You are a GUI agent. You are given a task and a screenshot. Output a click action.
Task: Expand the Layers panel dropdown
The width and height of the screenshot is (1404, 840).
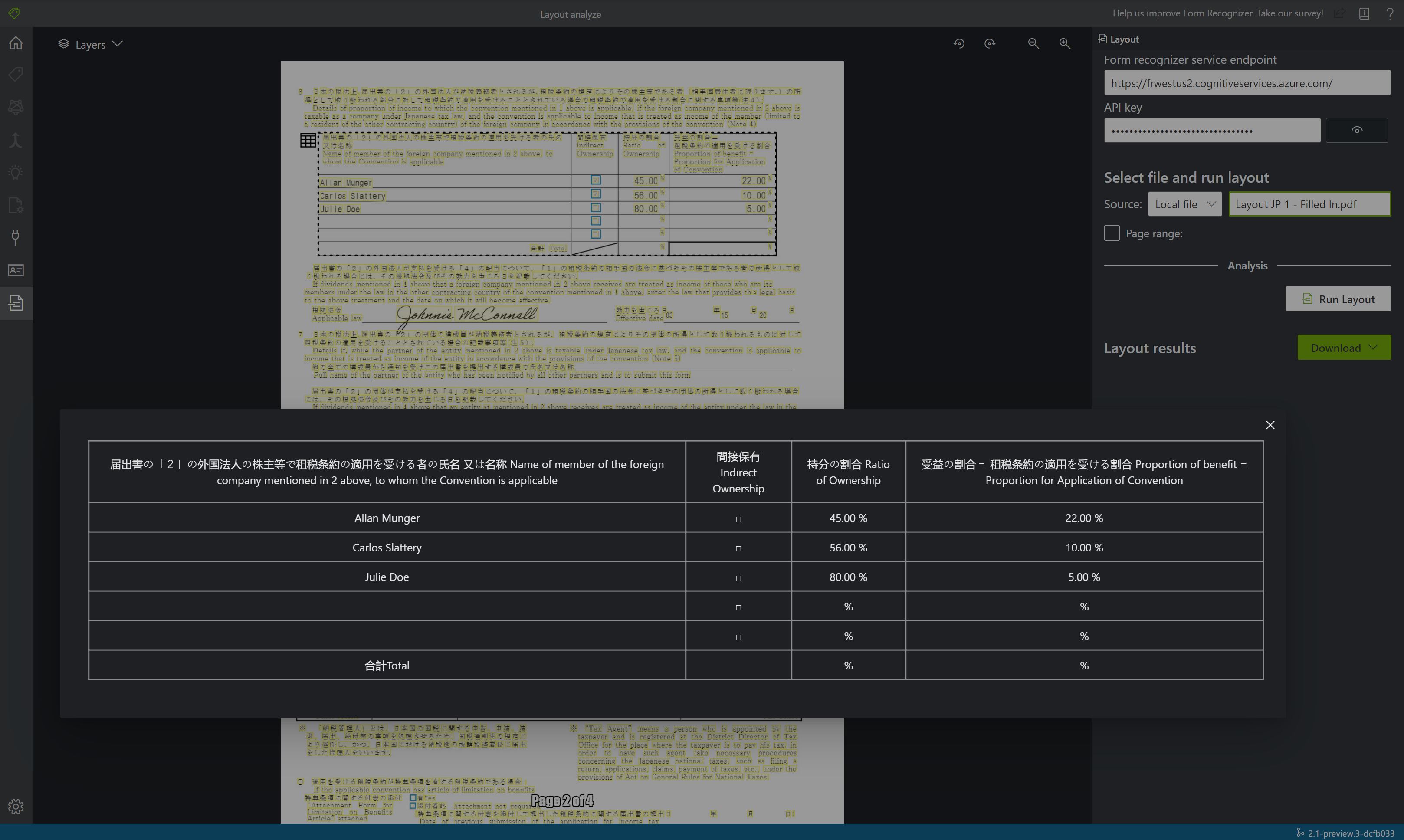117,44
